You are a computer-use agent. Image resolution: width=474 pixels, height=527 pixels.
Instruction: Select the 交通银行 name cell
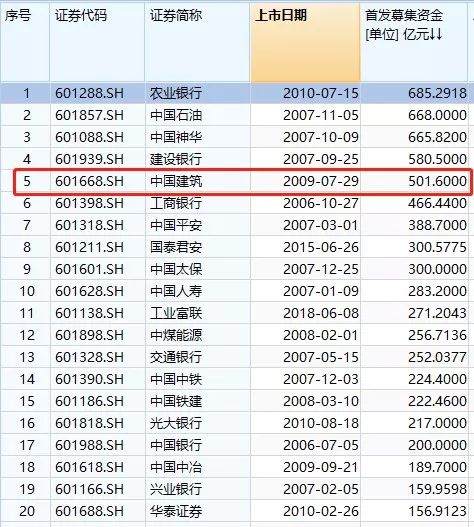176,357
